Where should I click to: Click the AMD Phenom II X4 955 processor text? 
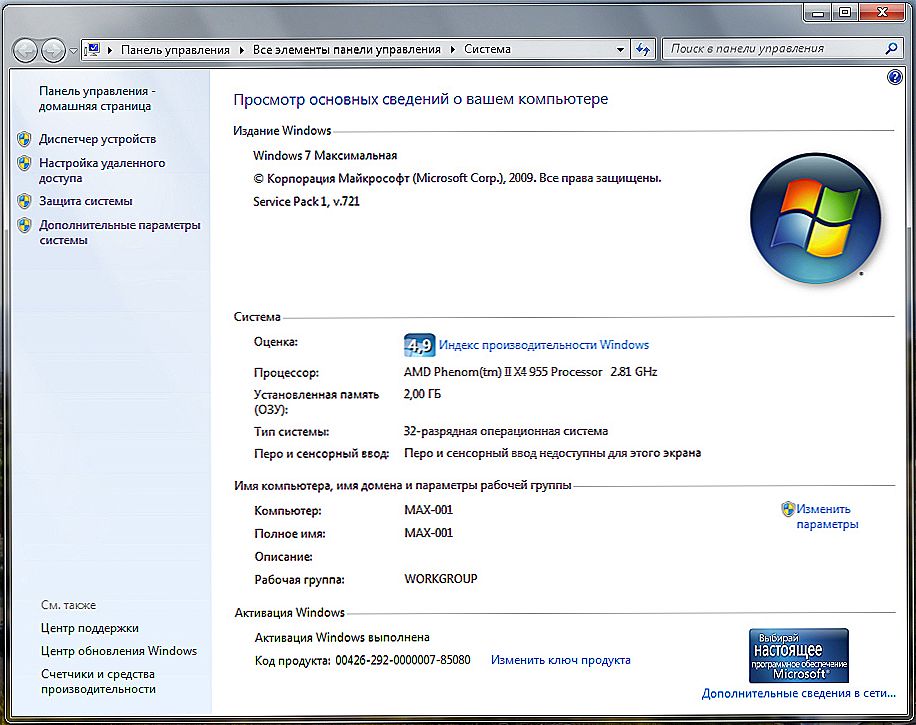pos(530,372)
